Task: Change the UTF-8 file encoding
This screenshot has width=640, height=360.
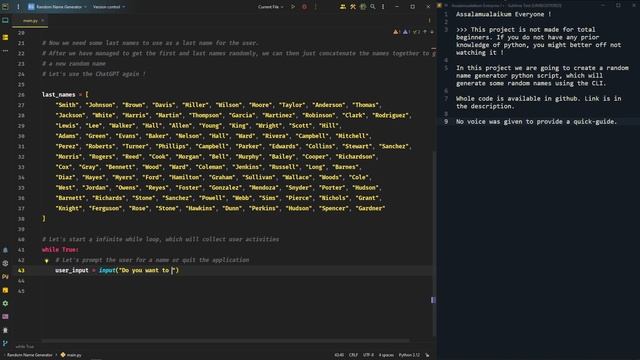Action: 369,355
